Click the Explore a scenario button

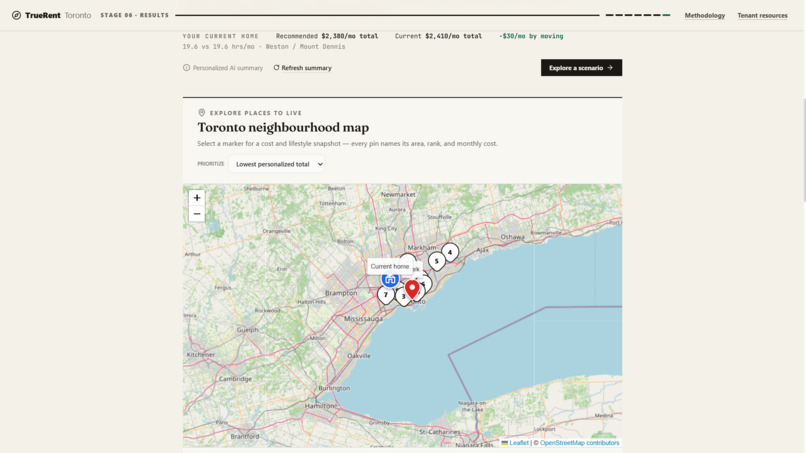click(581, 67)
